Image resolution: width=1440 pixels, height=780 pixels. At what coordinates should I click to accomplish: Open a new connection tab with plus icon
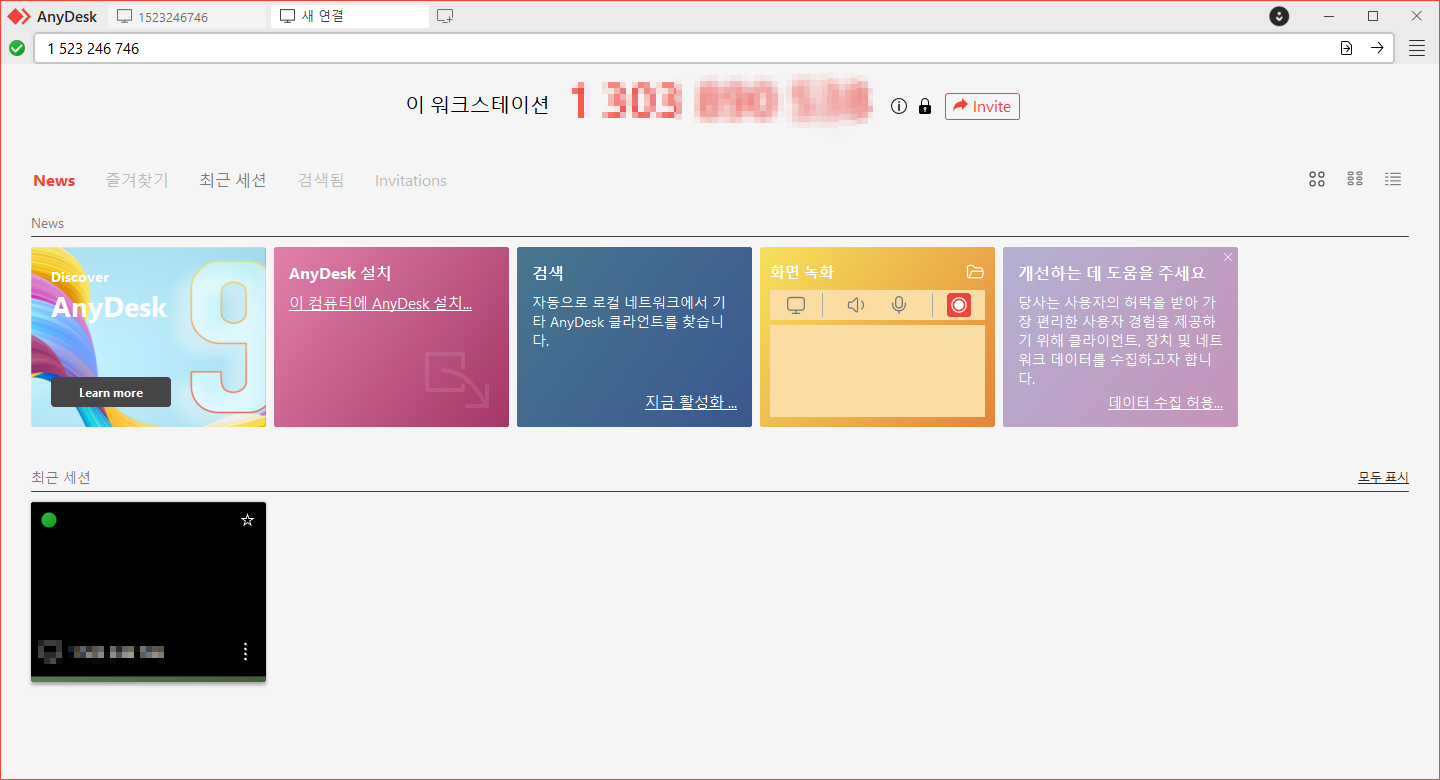pos(444,15)
